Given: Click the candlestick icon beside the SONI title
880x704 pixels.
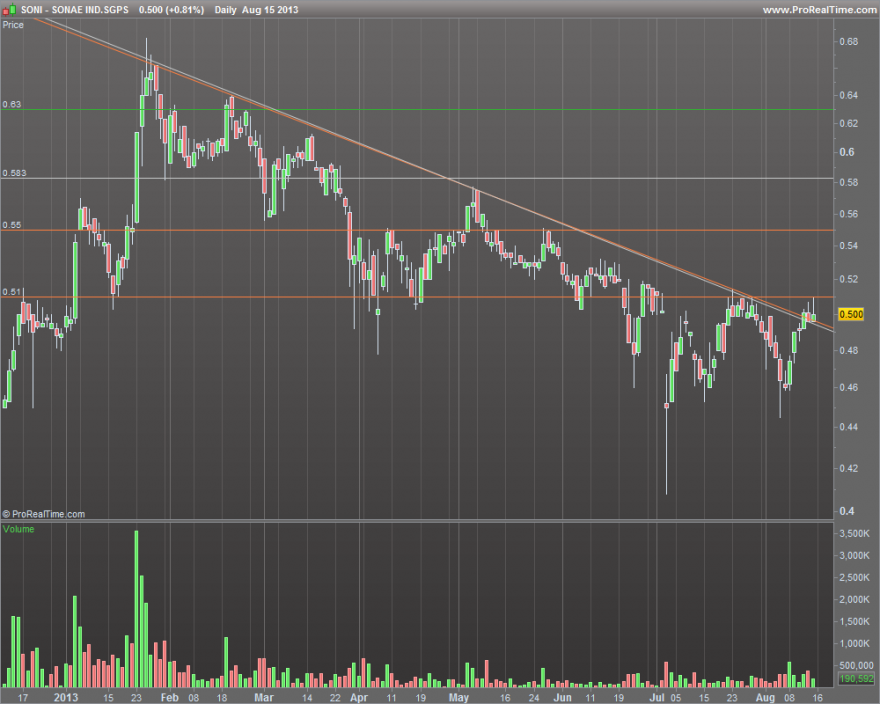Looking at the screenshot, I should click(x=8, y=10).
